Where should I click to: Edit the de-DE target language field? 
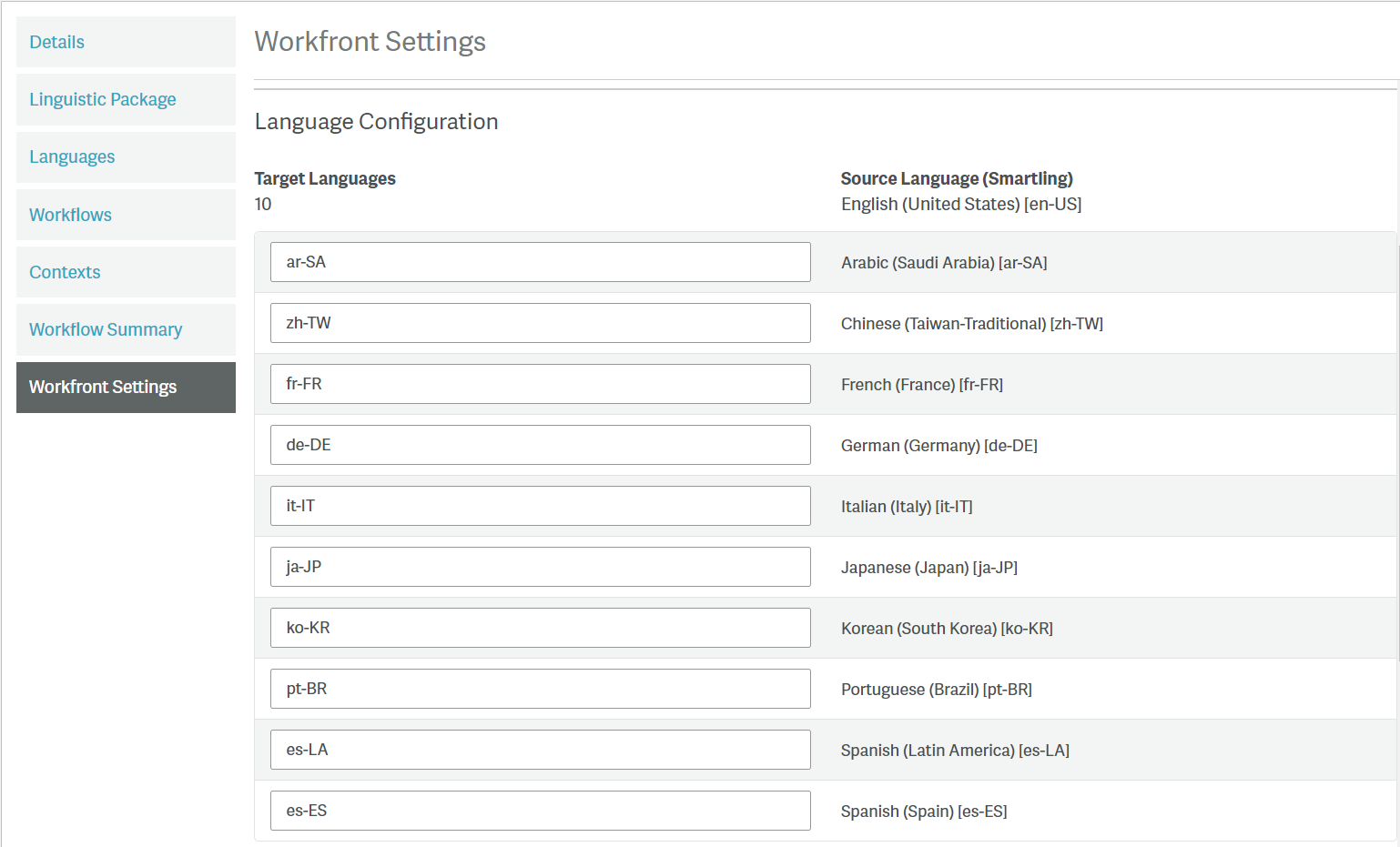pyautogui.click(x=540, y=445)
